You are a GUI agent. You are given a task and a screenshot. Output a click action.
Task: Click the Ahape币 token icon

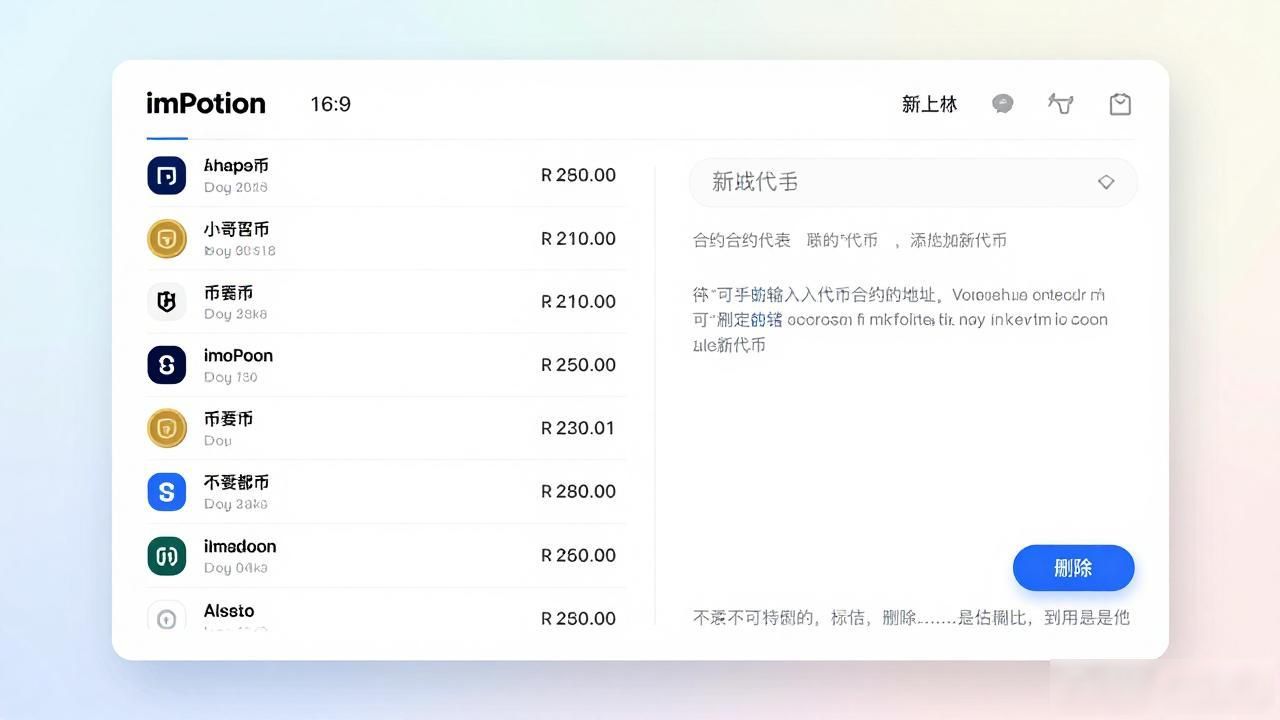pos(167,175)
